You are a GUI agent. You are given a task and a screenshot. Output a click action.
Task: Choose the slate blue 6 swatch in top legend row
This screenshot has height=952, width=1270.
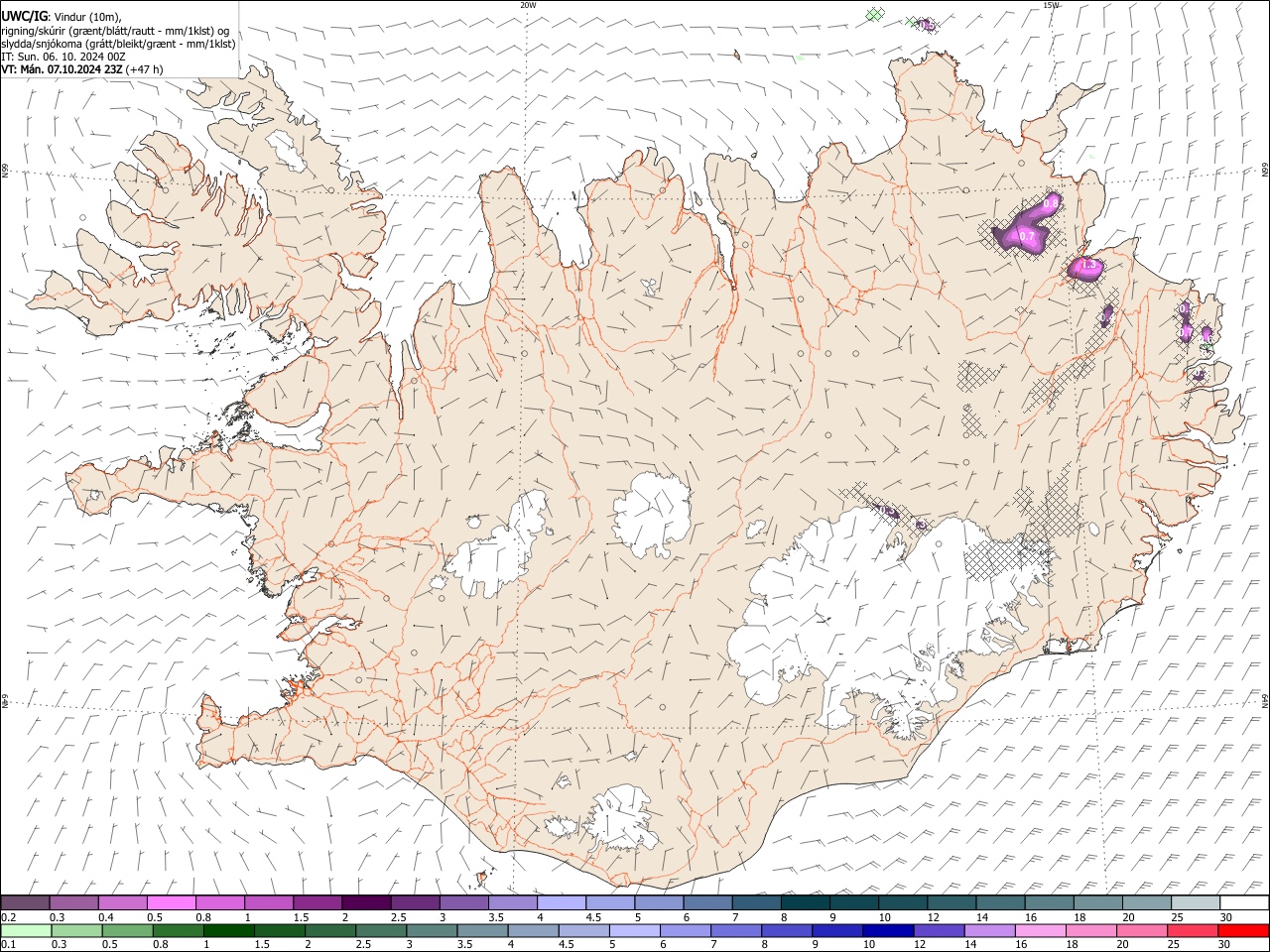tap(708, 902)
